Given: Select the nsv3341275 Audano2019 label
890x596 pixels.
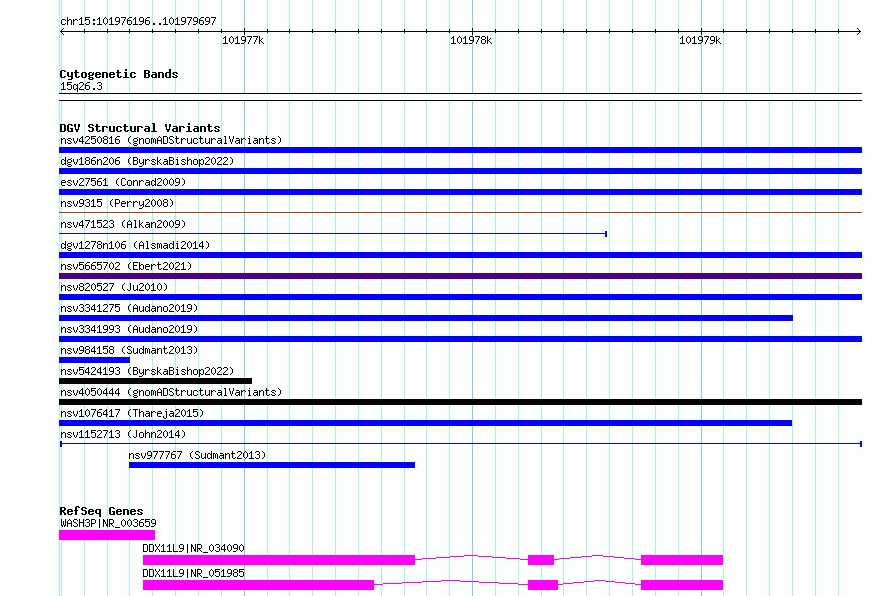Looking at the screenshot, I should click(x=129, y=308).
